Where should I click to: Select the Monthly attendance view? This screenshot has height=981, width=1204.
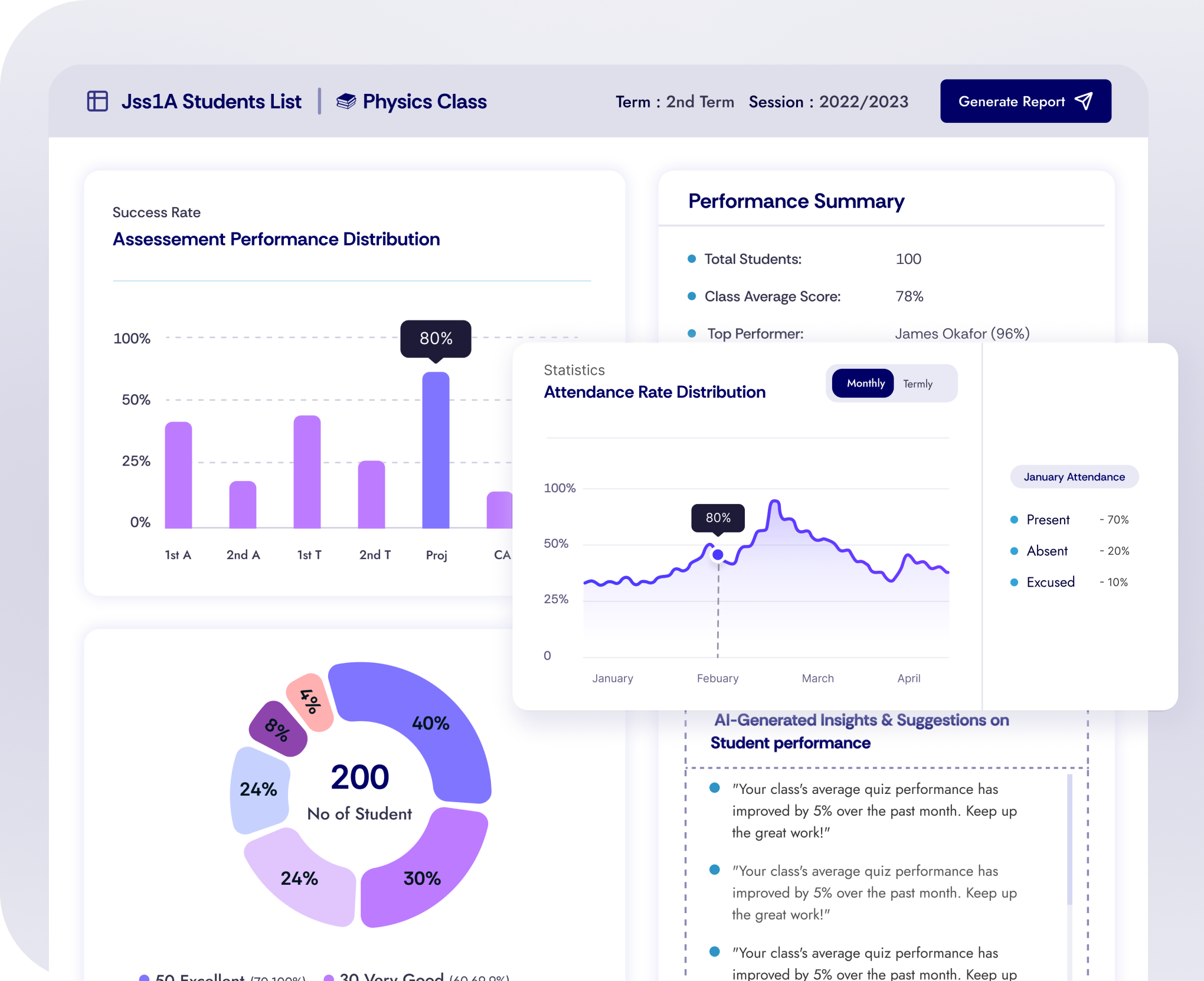(863, 383)
